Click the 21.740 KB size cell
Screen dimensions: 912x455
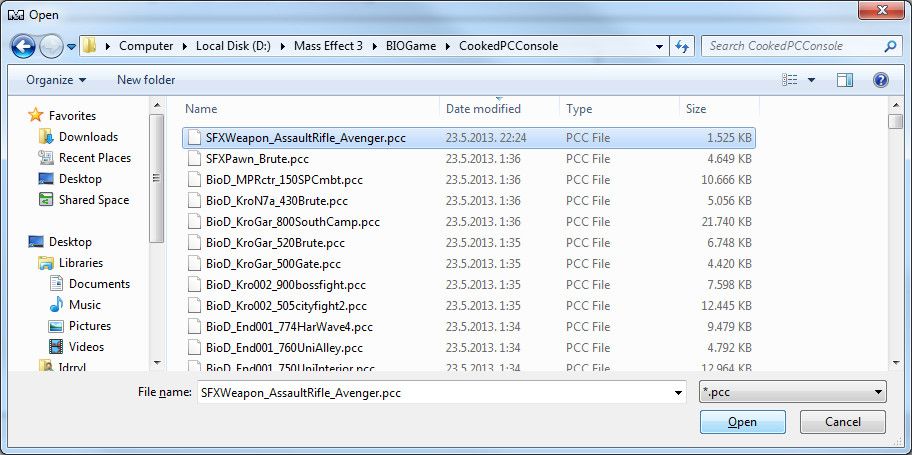pos(727,222)
